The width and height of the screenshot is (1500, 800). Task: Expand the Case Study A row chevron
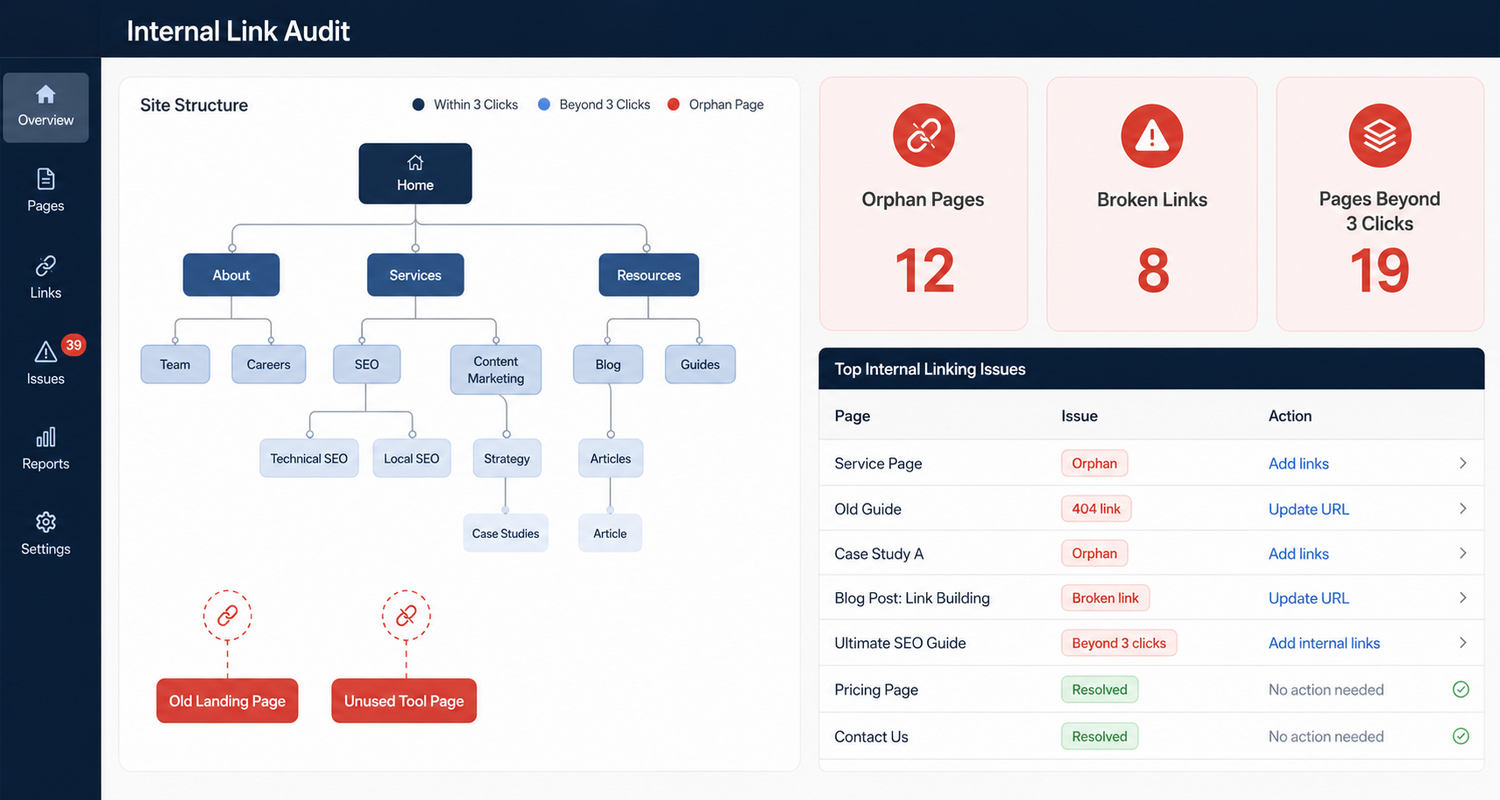[1463, 553]
